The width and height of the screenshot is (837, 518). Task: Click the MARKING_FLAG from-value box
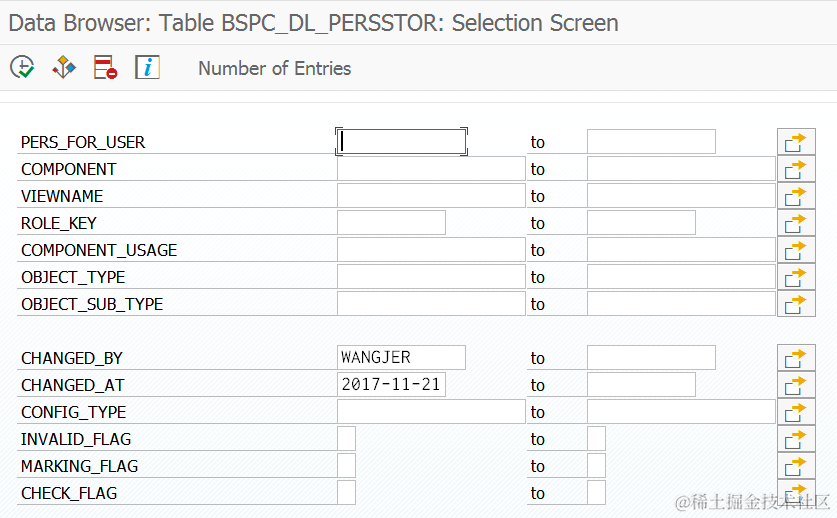pyautogui.click(x=346, y=466)
